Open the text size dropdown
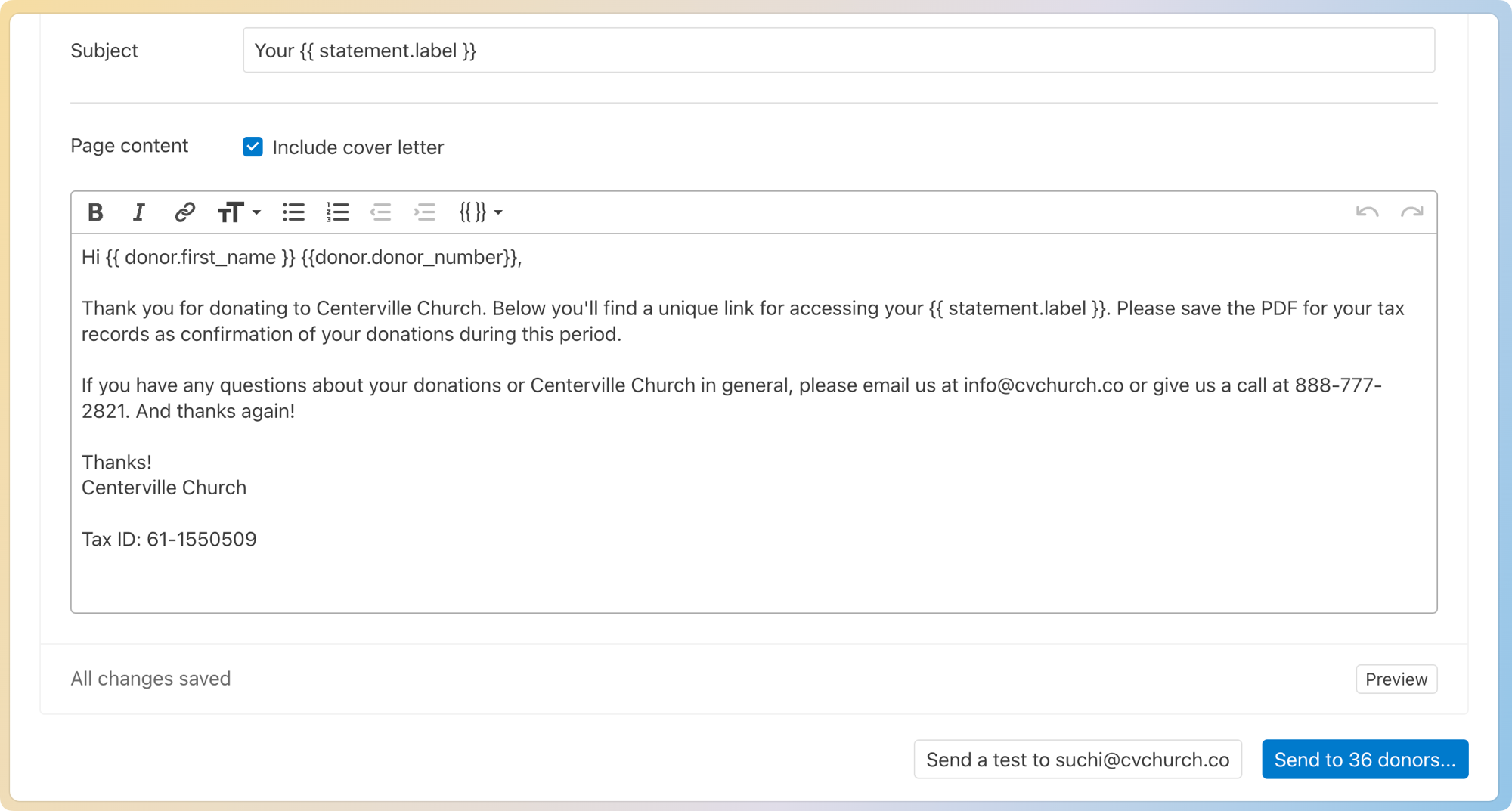The width and height of the screenshot is (1512, 811). pyautogui.click(x=239, y=212)
